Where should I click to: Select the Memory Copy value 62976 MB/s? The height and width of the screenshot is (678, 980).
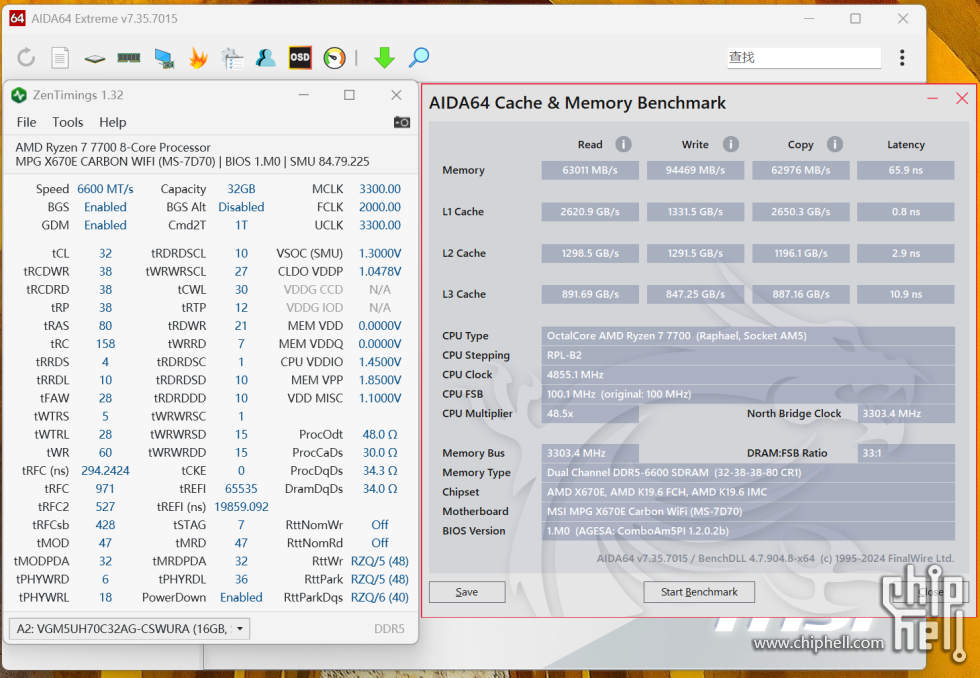pyautogui.click(x=801, y=170)
